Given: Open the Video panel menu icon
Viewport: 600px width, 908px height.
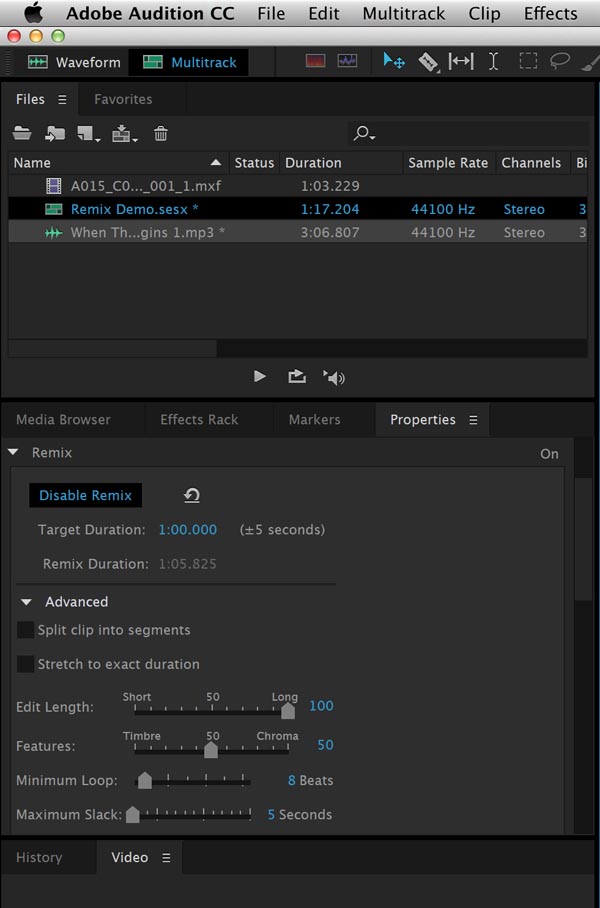Looking at the screenshot, I should [x=166, y=858].
